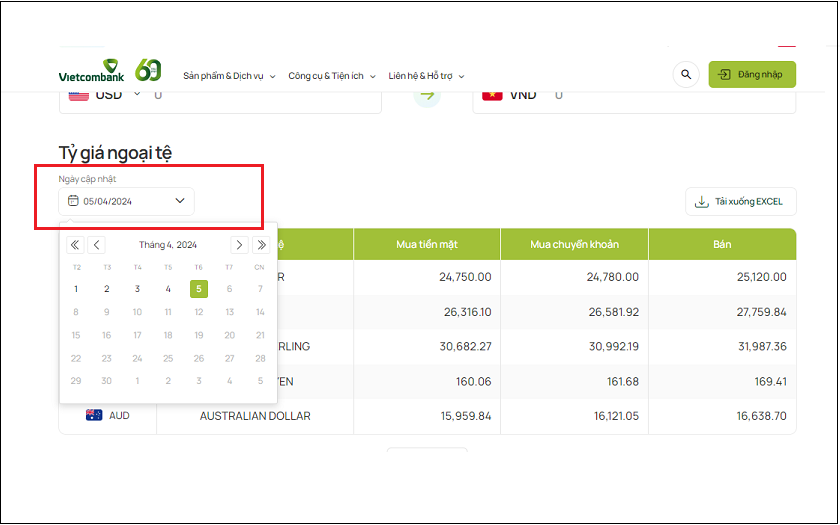The image size is (840, 525).
Task: Expand Công cụ & Tiện ích menu
Action: coord(331,76)
